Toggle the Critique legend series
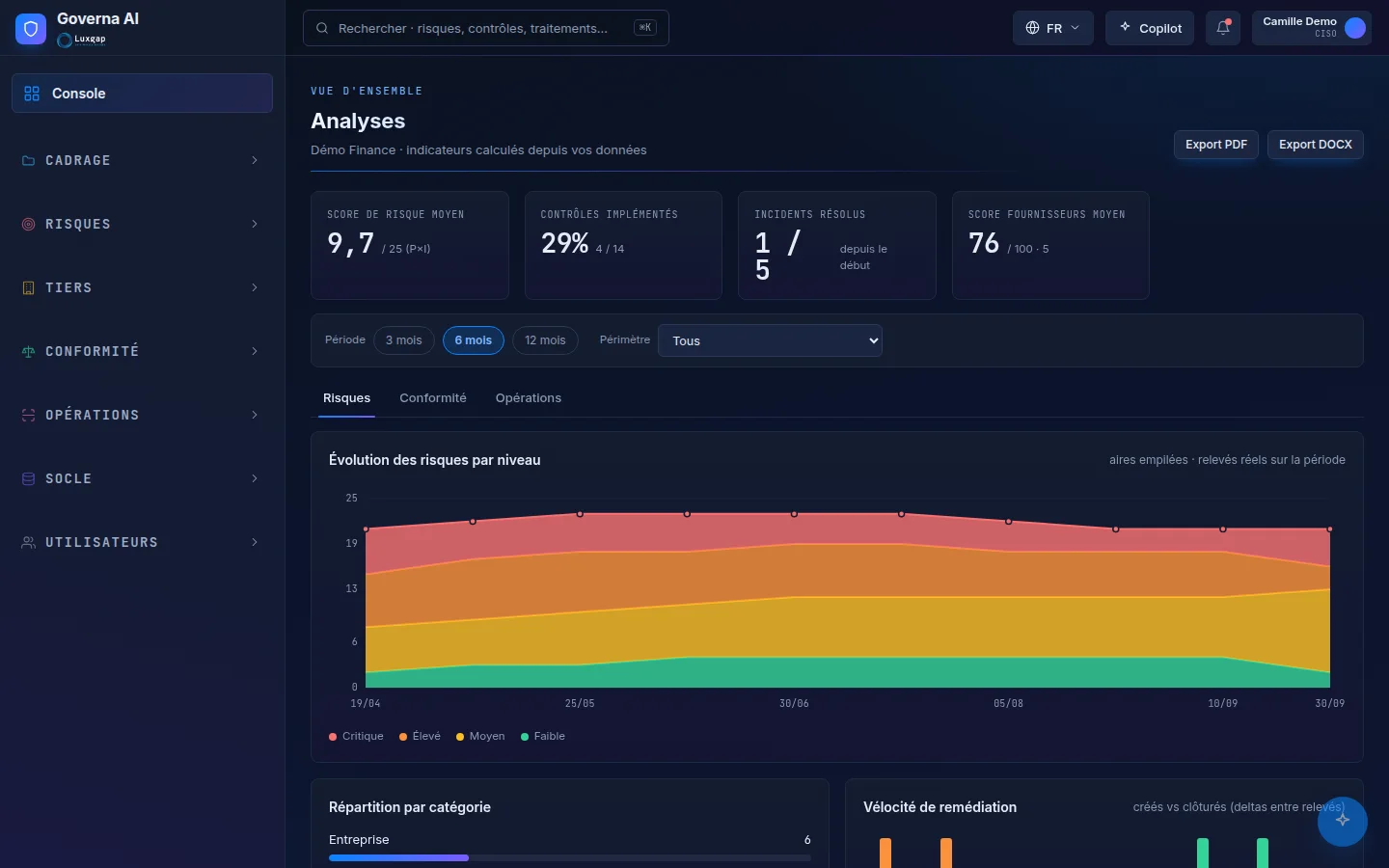This screenshot has height=868, width=1389. (x=356, y=736)
